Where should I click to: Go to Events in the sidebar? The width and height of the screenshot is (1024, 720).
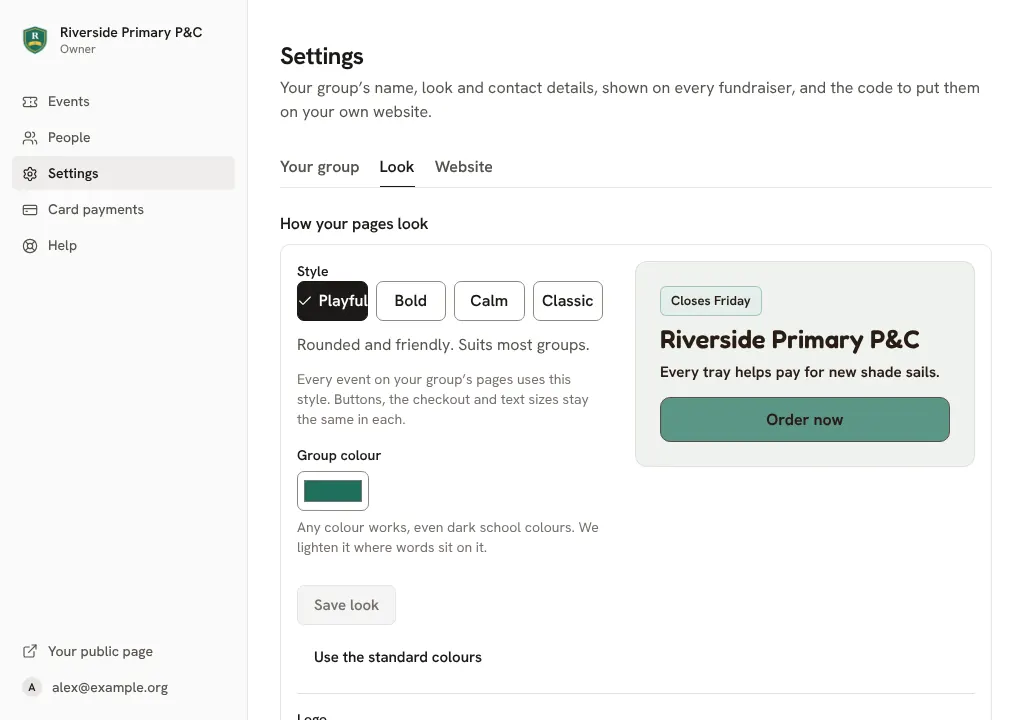click(x=123, y=102)
